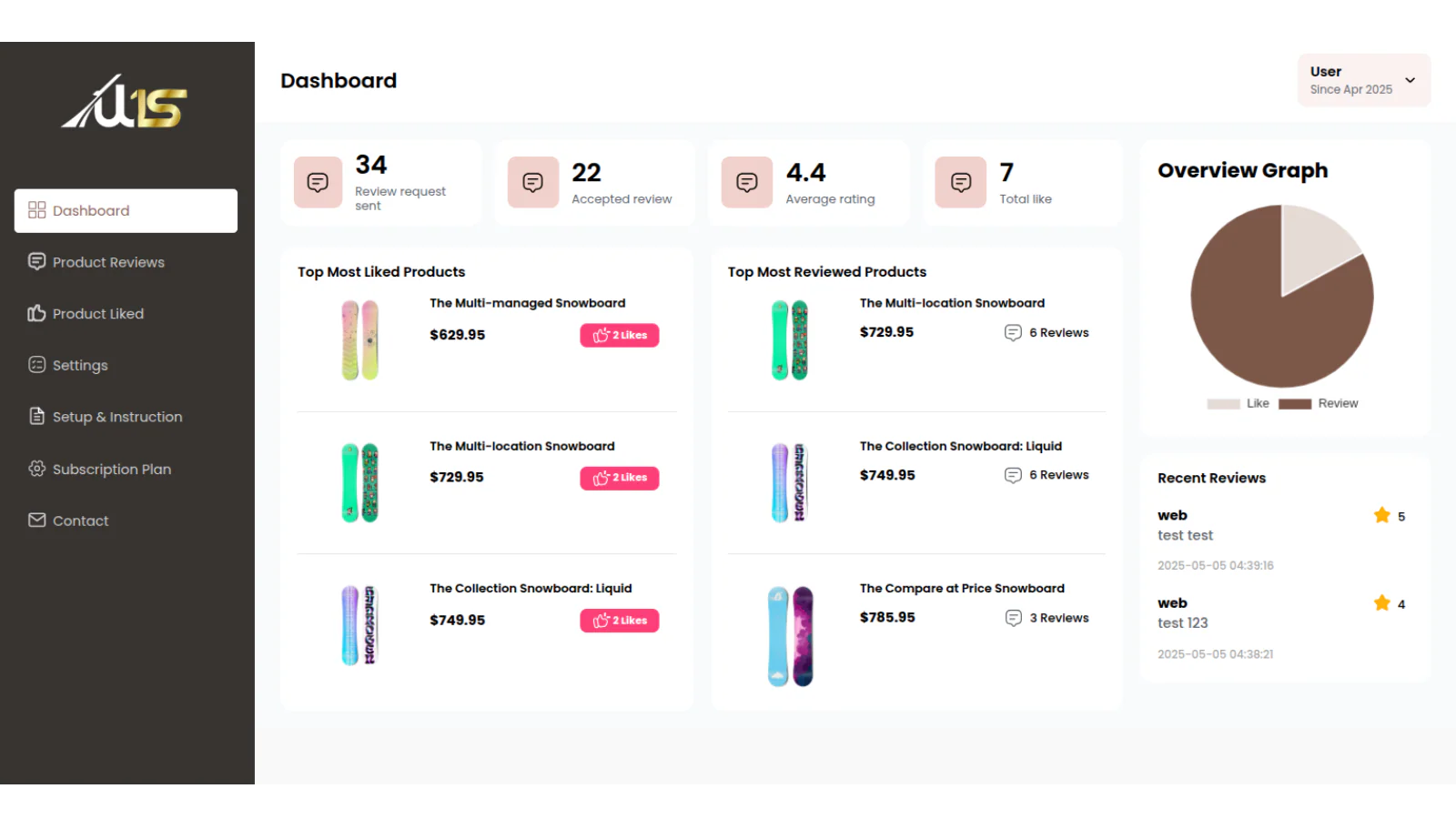1456x819 pixels.
Task: Expand the User account dropdown chevron
Action: coord(1410,80)
